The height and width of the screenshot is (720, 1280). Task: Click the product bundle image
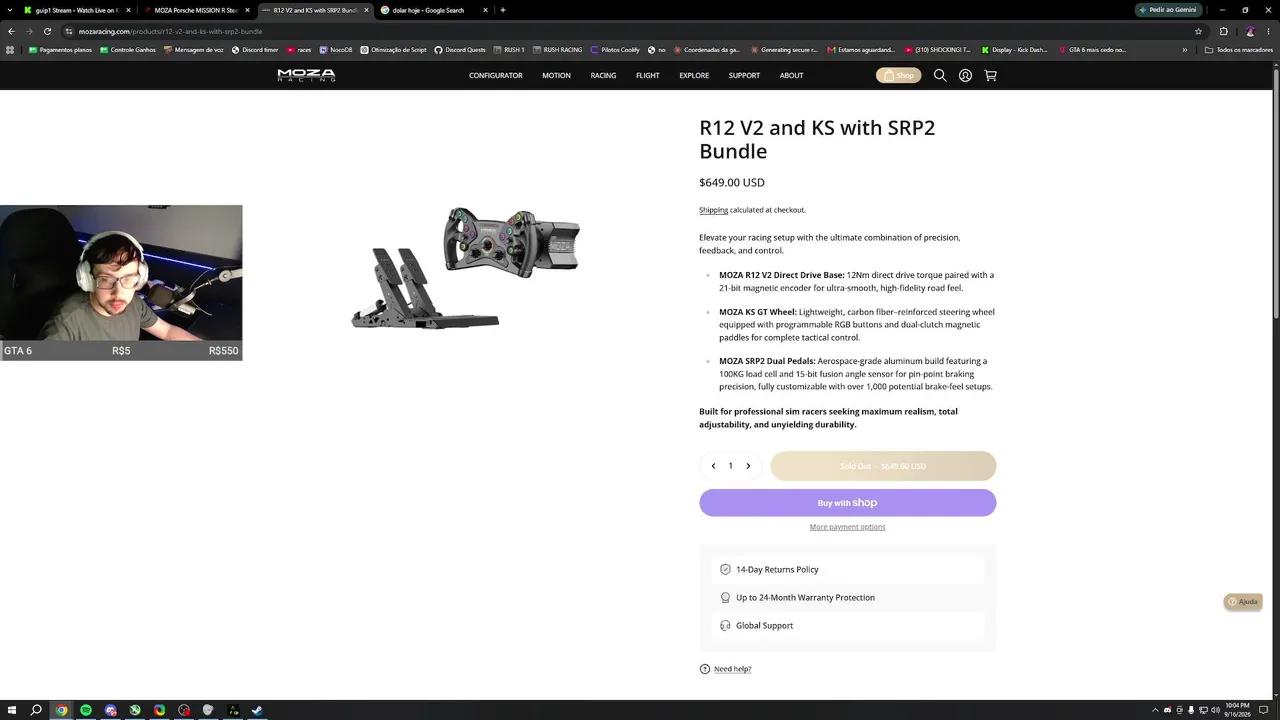click(x=465, y=268)
